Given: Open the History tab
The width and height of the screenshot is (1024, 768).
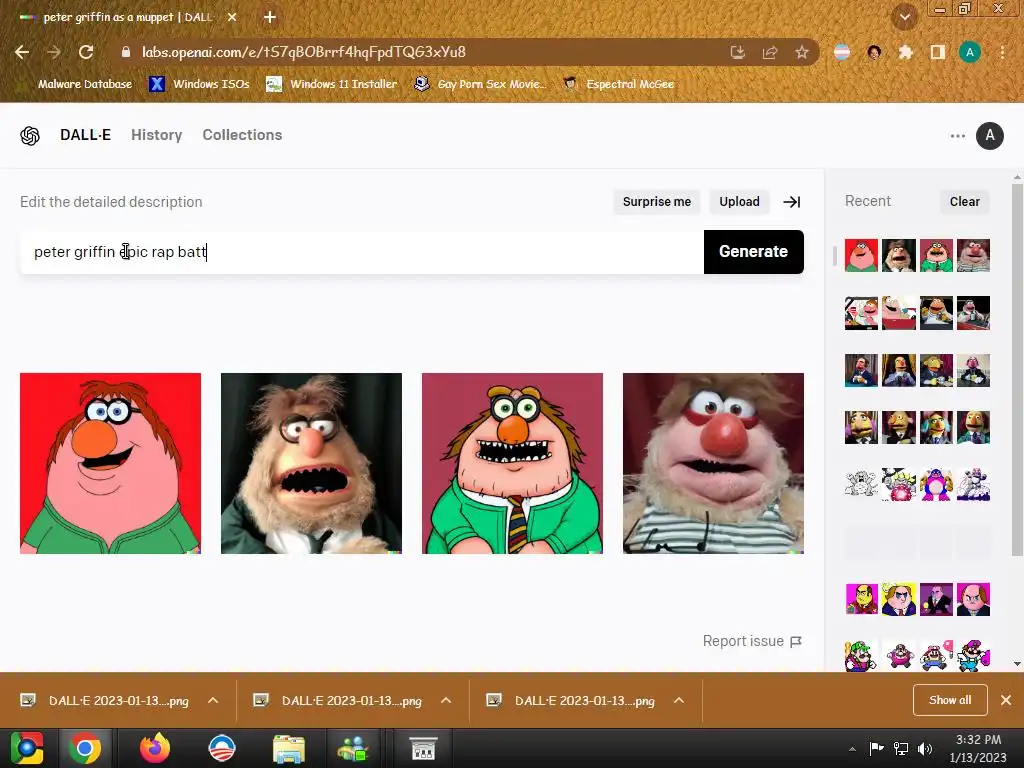Looking at the screenshot, I should click(x=157, y=135).
